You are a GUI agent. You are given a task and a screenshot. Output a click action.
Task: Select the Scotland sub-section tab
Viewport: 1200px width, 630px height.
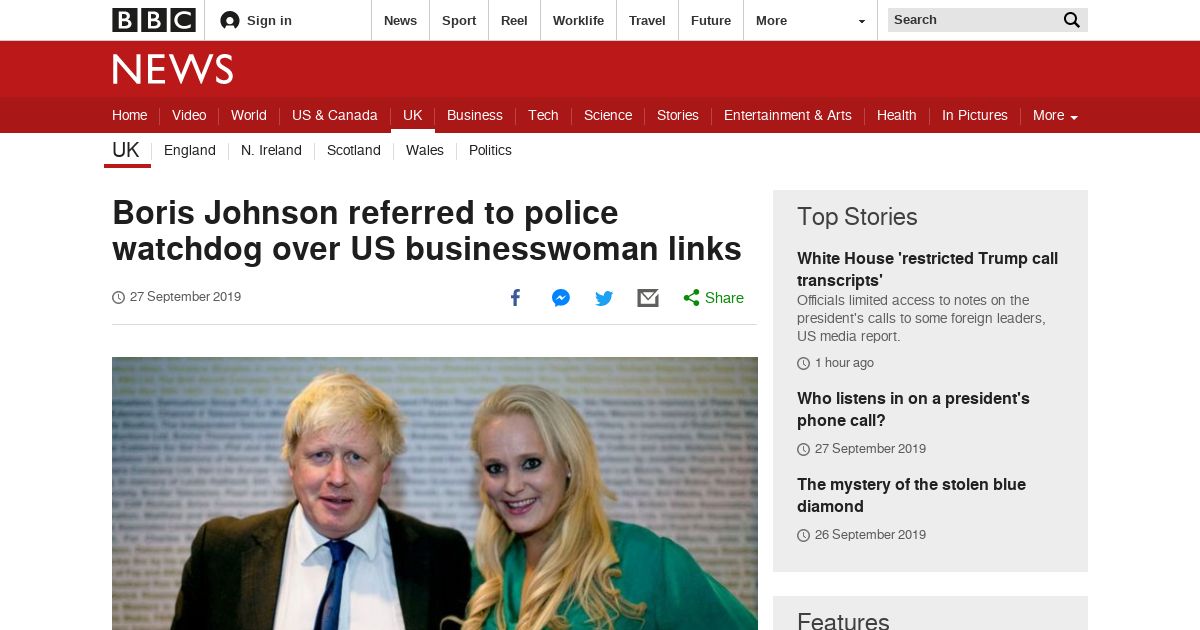point(354,150)
